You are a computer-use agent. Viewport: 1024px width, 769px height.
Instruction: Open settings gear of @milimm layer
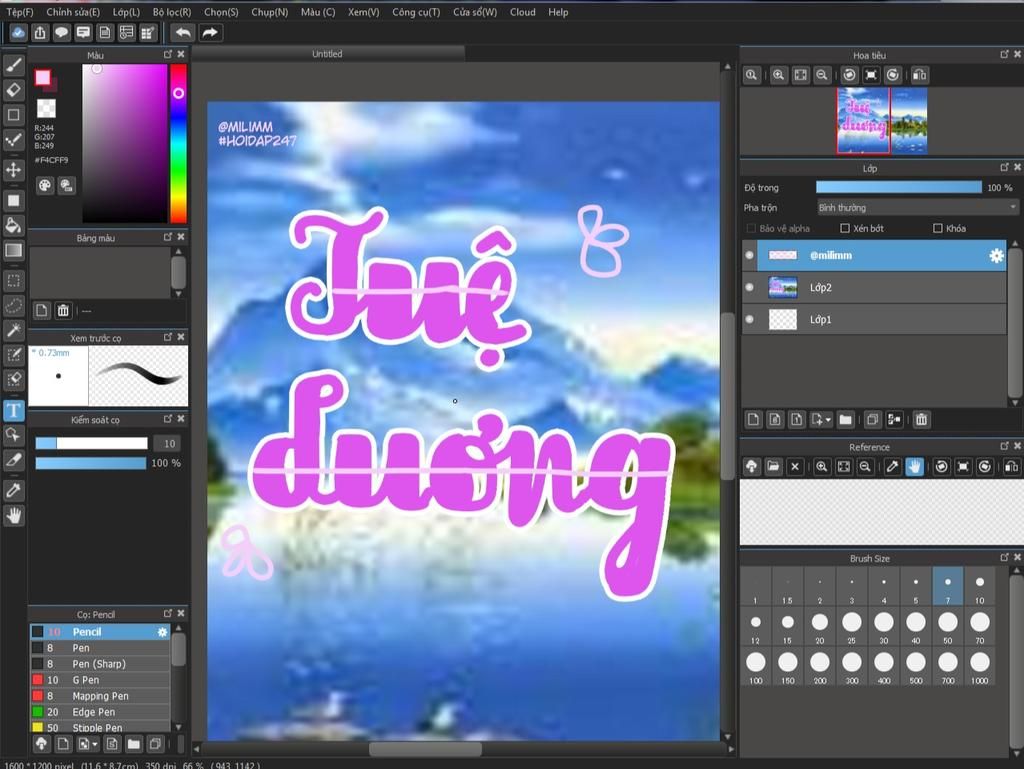tap(996, 256)
